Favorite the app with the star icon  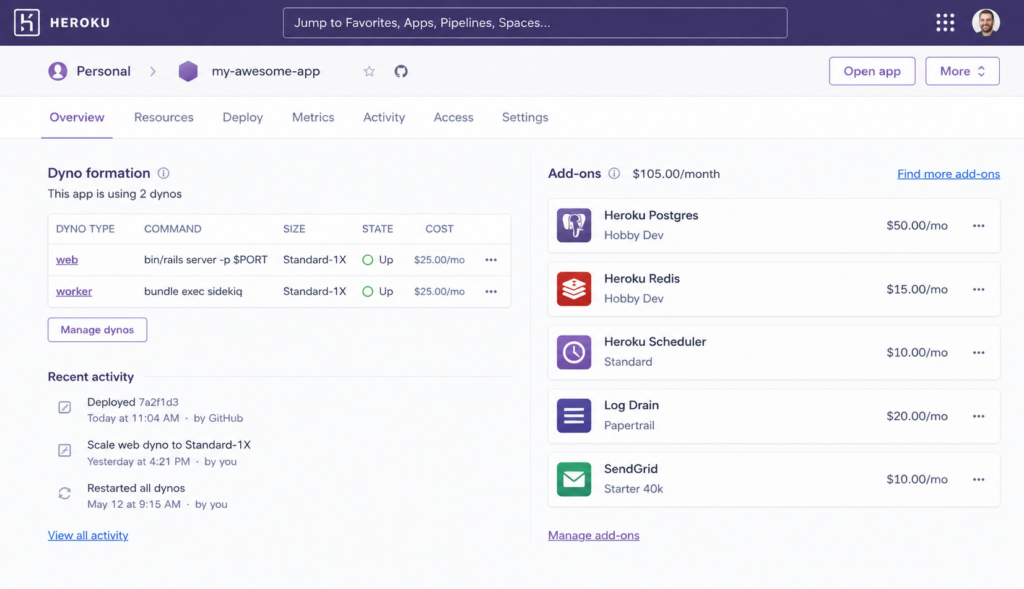coord(369,71)
